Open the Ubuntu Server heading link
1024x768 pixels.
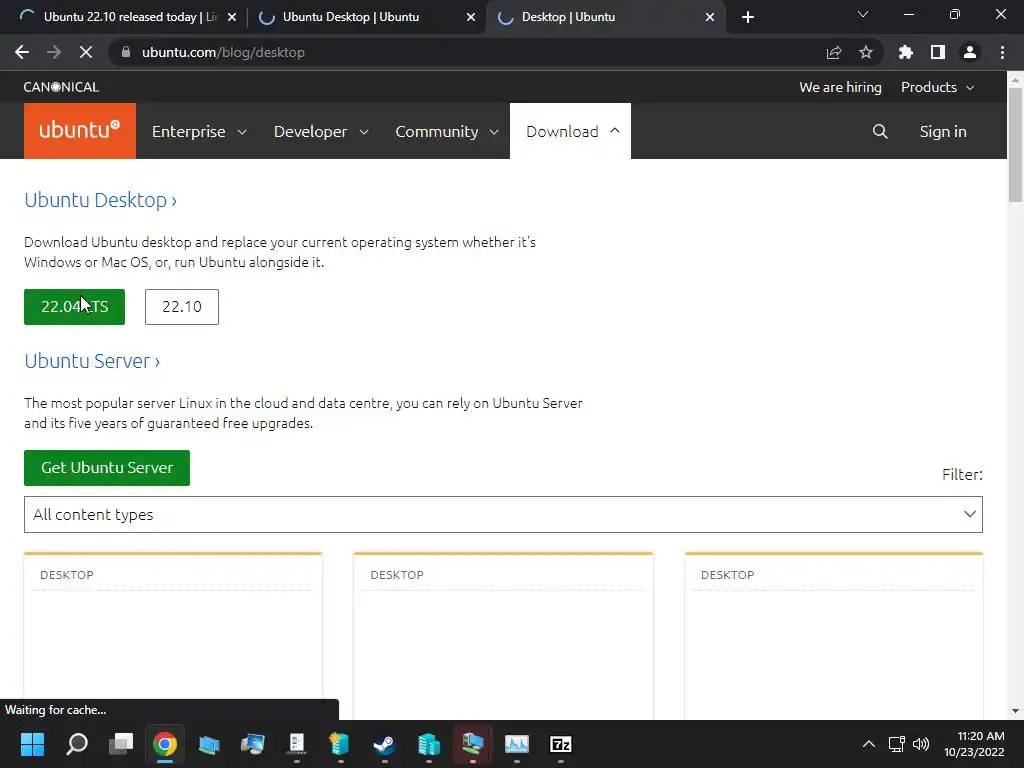pos(92,361)
